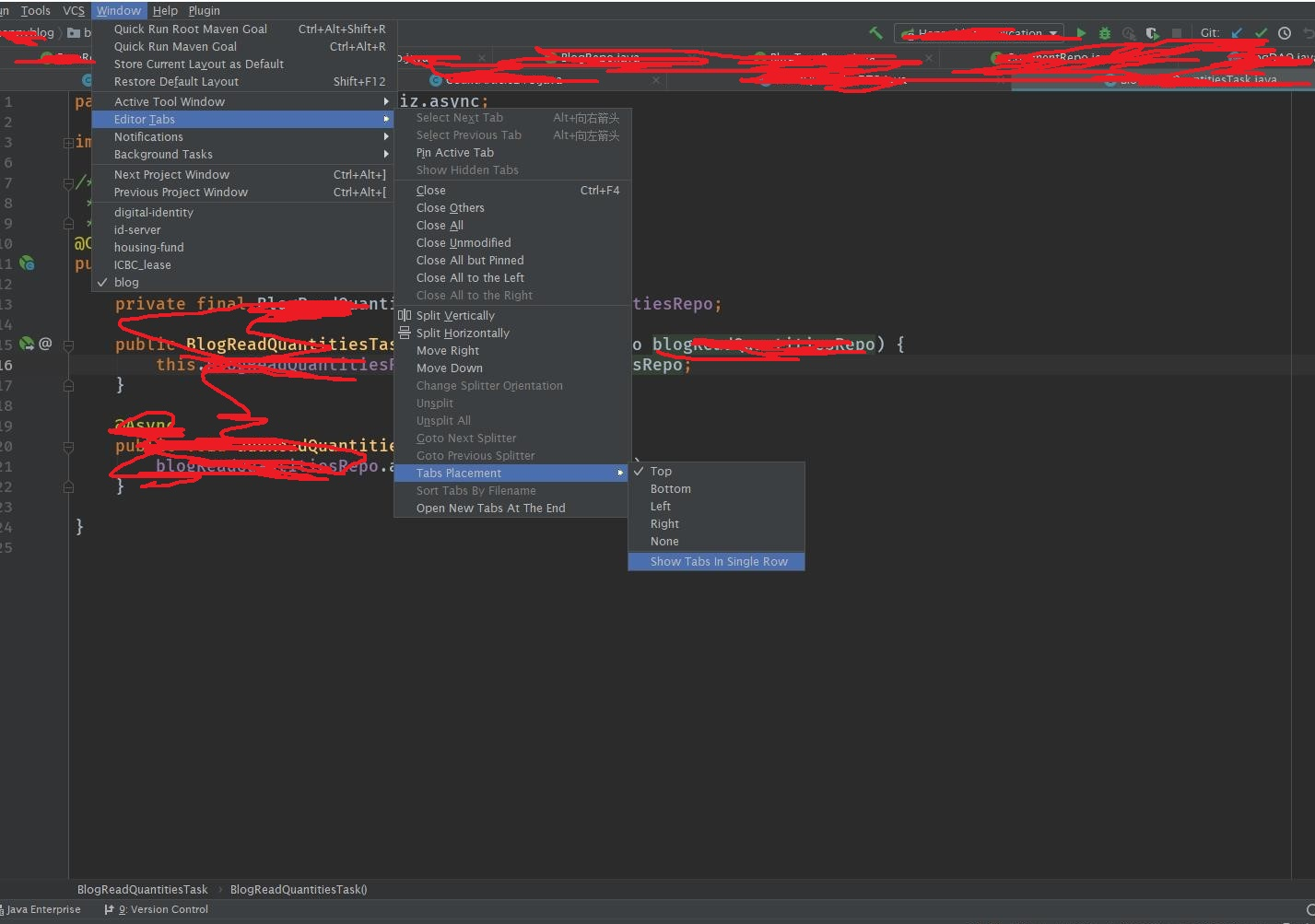This screenshot has height=924, width=1315.
Task: Click the Window menu in menu bar
Action: pyautogui.click(x=119, y=11)
